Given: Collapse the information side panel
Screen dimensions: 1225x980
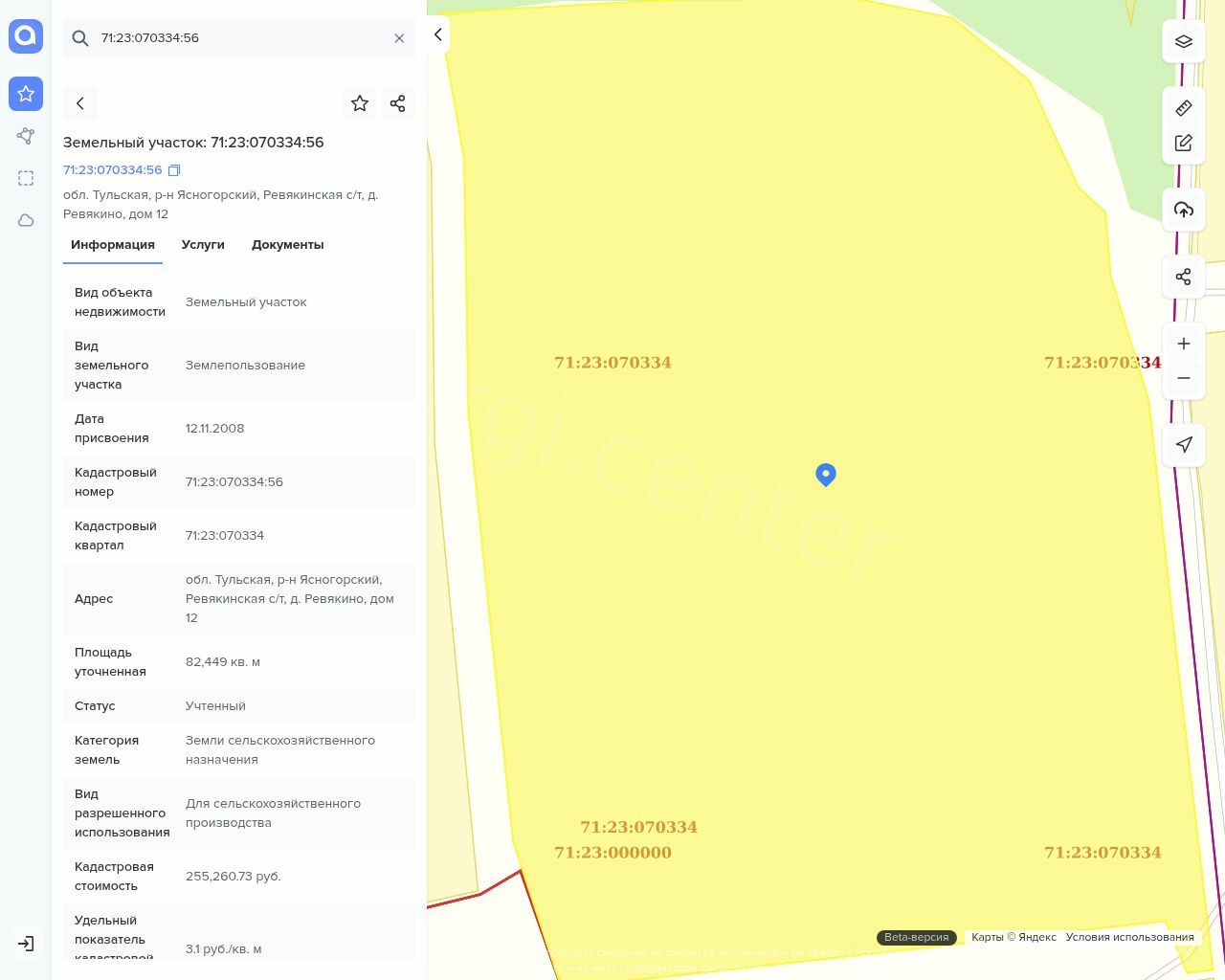Looking at the screenshot, I should 438,34.
